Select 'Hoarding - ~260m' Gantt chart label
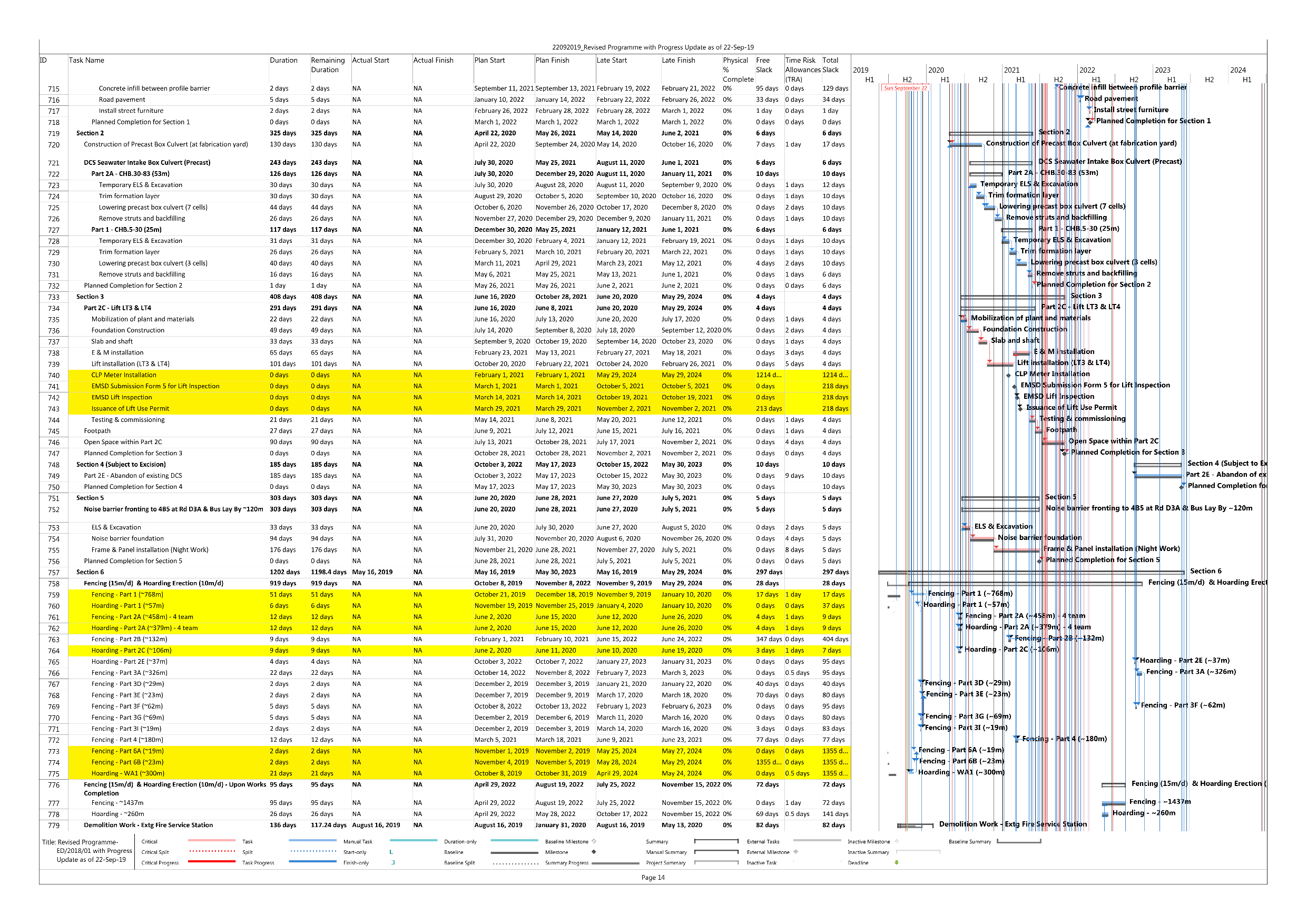1307x924 pixels. (1144, 813)
